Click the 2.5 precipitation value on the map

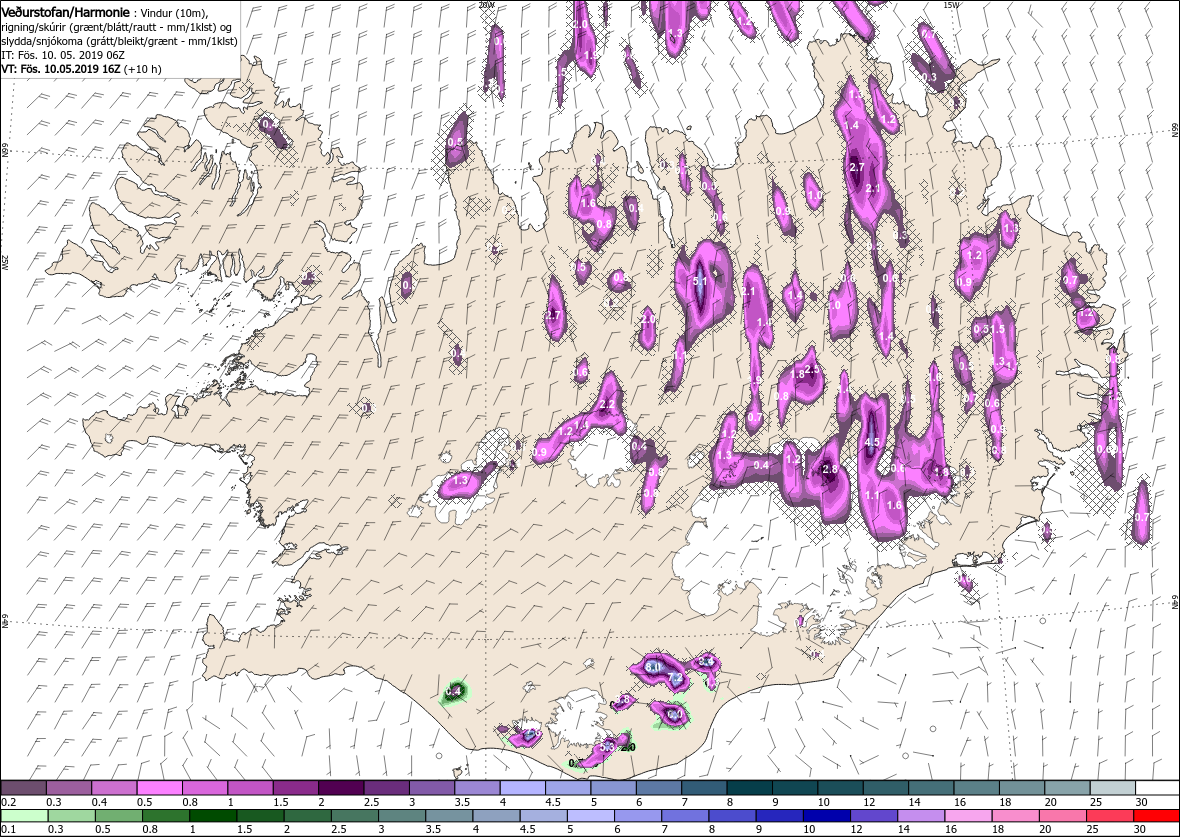click(x=812, y=369)
